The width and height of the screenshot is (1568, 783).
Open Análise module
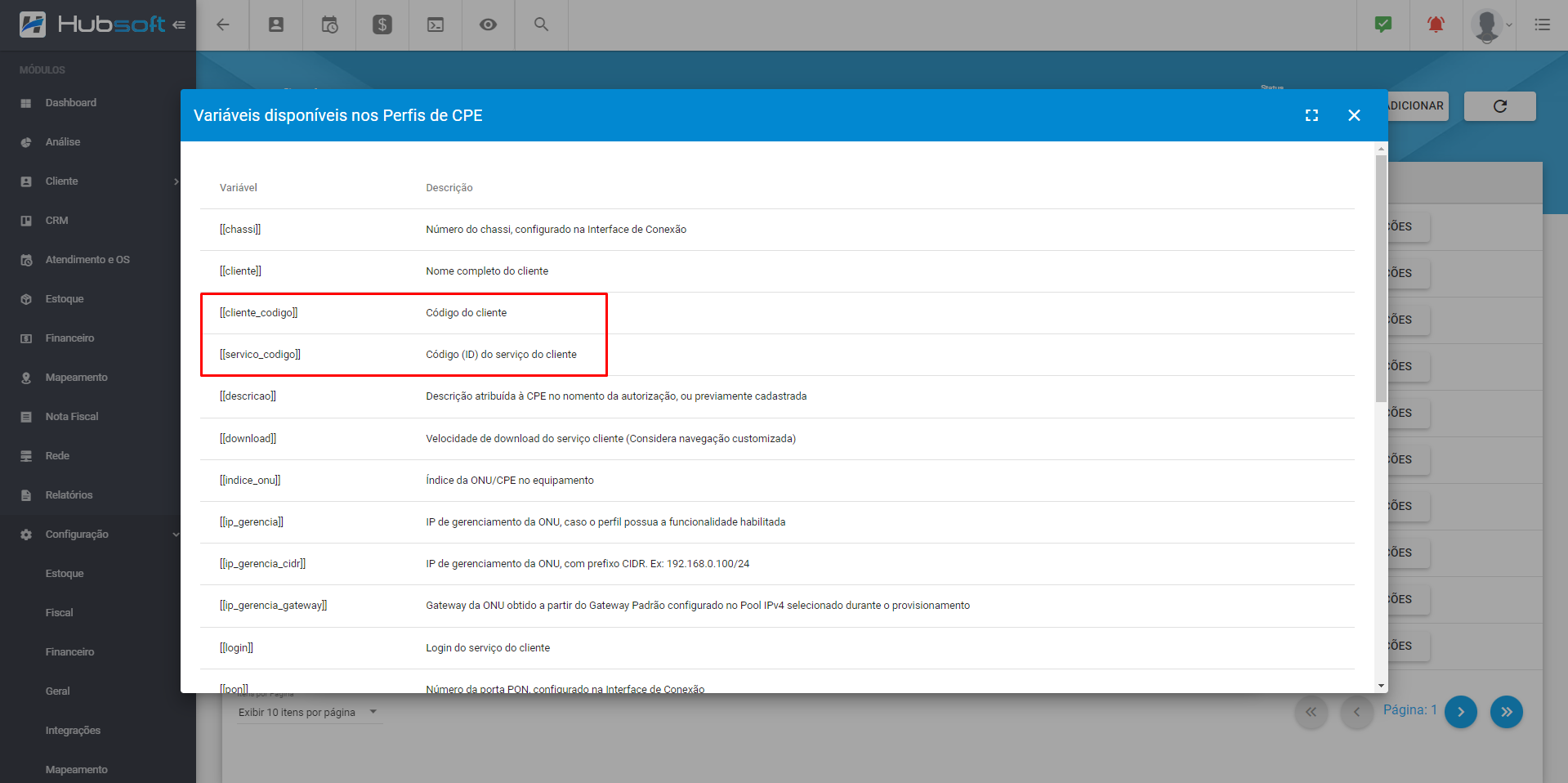click(x=63, y=142)
